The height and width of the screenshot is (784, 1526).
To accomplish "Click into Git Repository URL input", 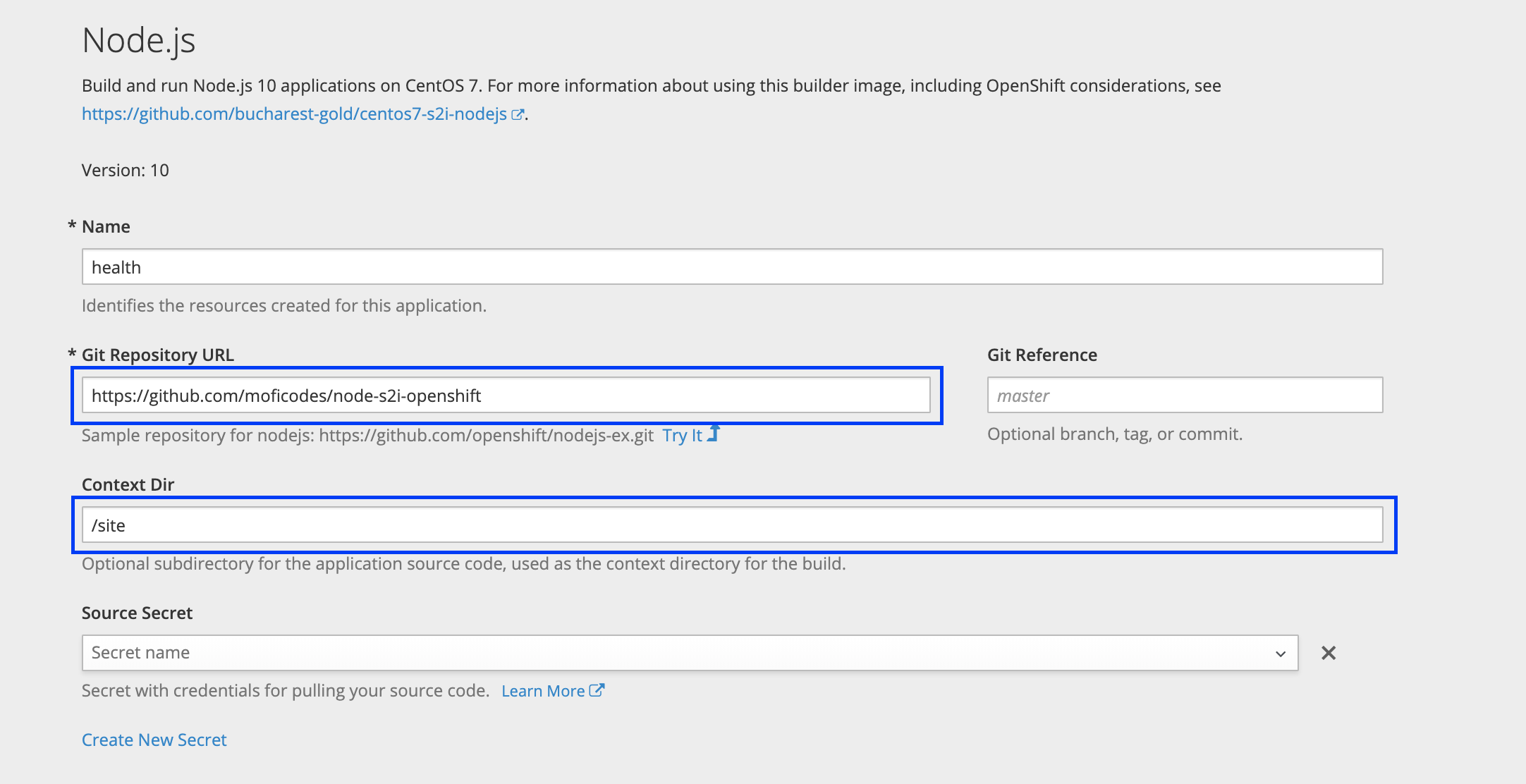I will [x=506, y=396].
